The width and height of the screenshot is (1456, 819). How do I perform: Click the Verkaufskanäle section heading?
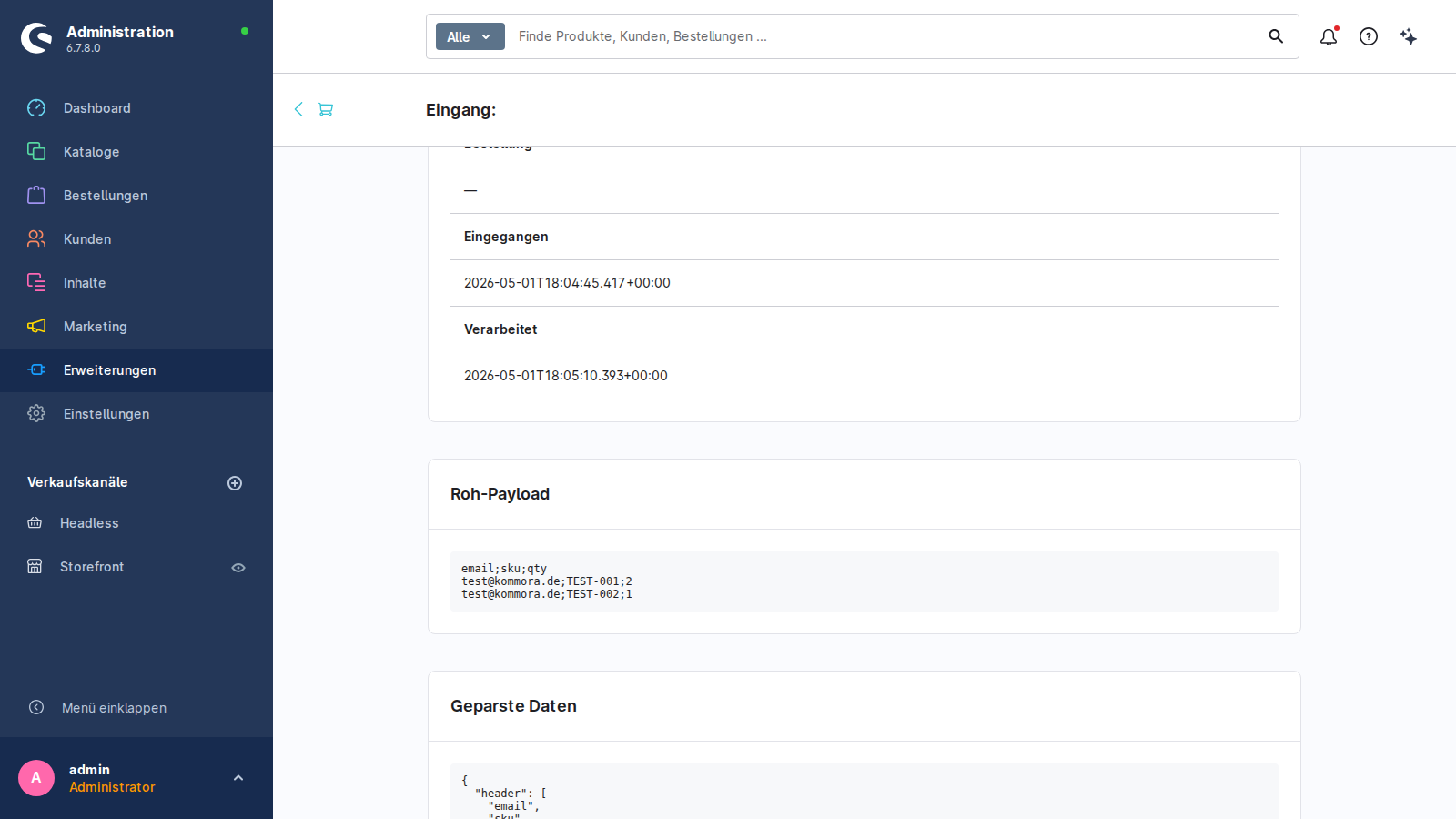click(x=77, y=482)
